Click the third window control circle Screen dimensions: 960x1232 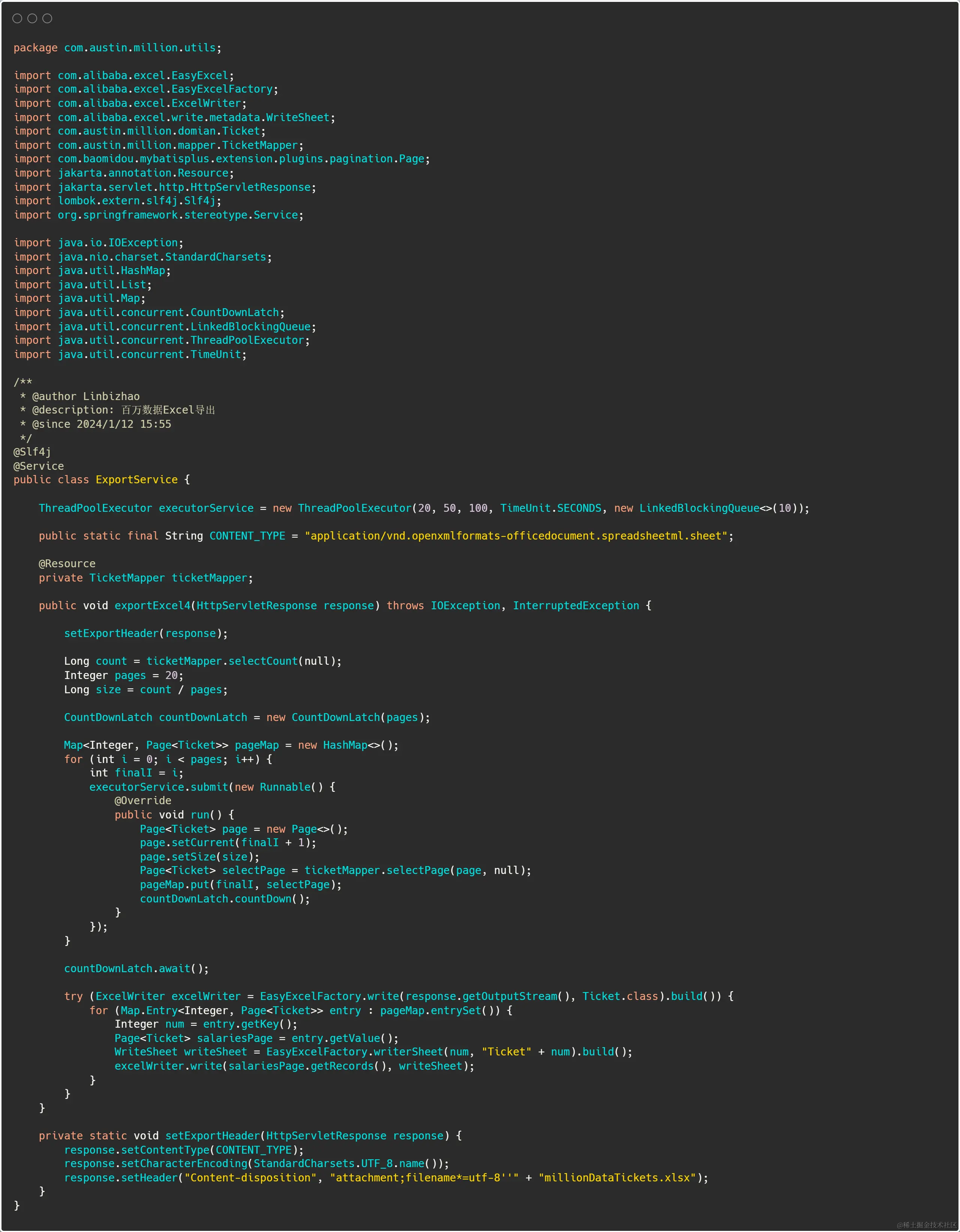pyautogui.click(x=47, y=19)
